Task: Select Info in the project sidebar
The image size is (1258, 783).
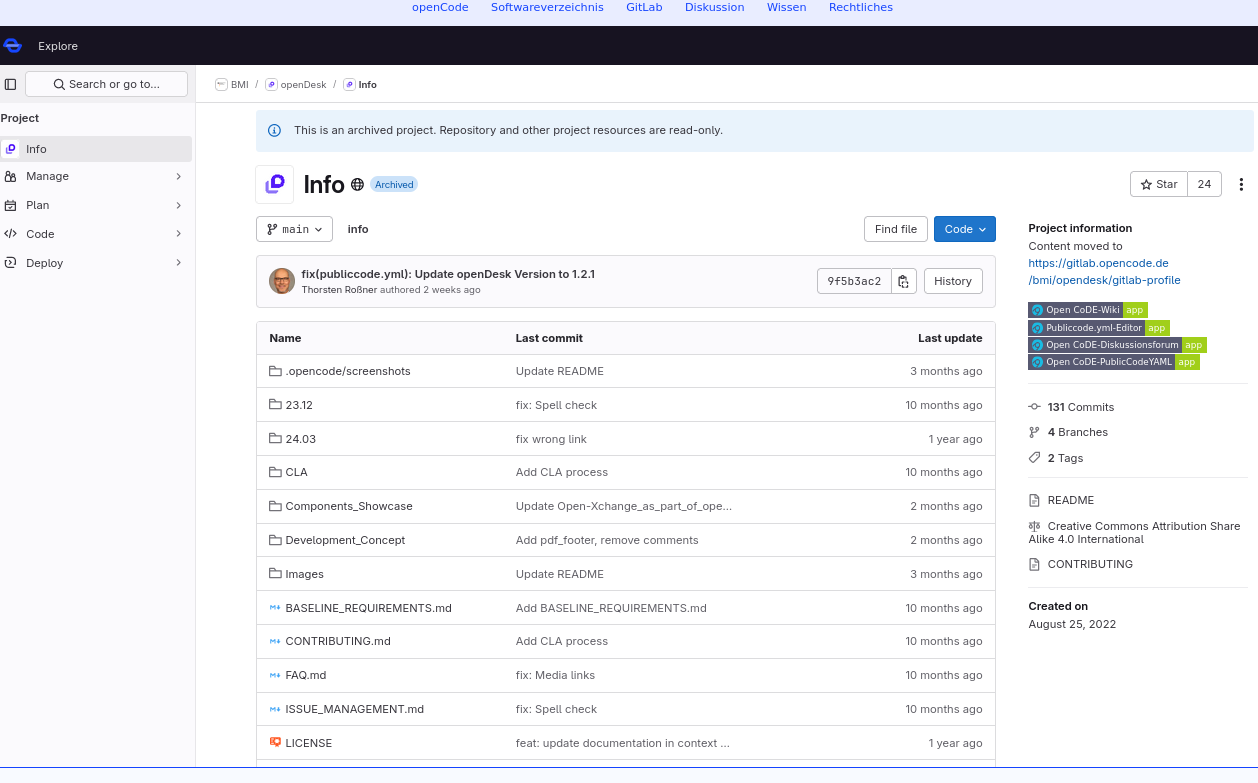Action: (x=96, y=149)
